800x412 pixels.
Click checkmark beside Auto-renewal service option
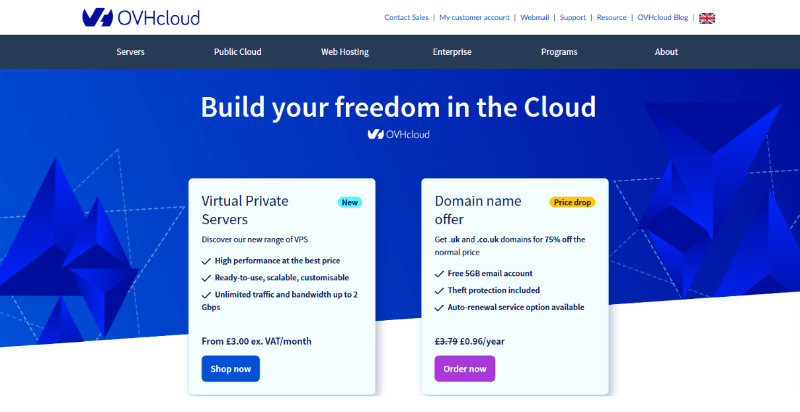(439, 308)
